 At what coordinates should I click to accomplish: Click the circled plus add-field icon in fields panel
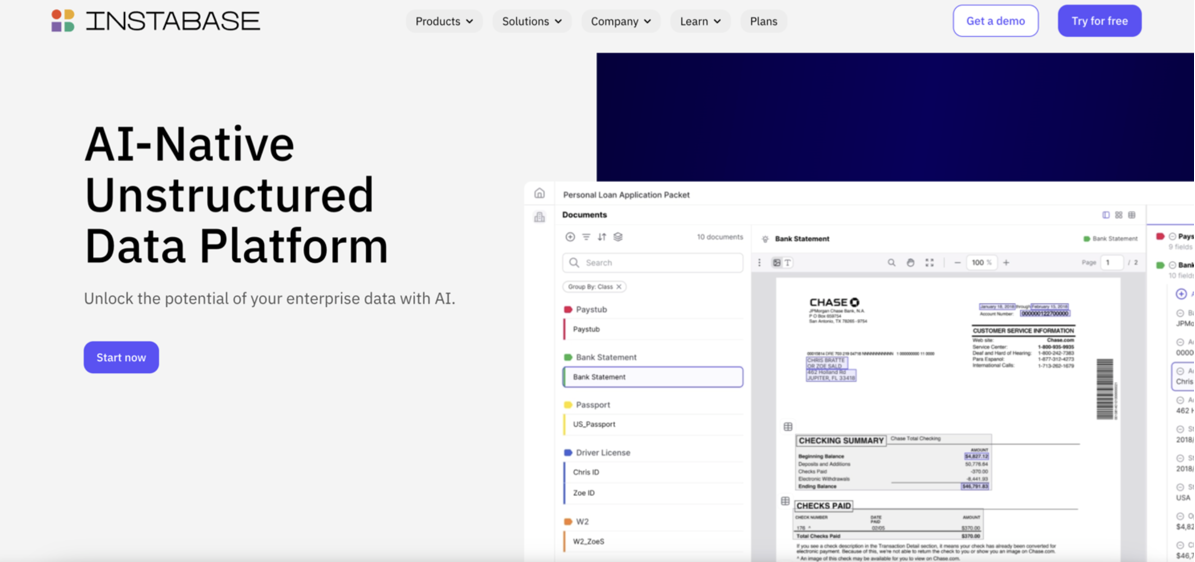pyautogui.click(x=1181, y=294)
